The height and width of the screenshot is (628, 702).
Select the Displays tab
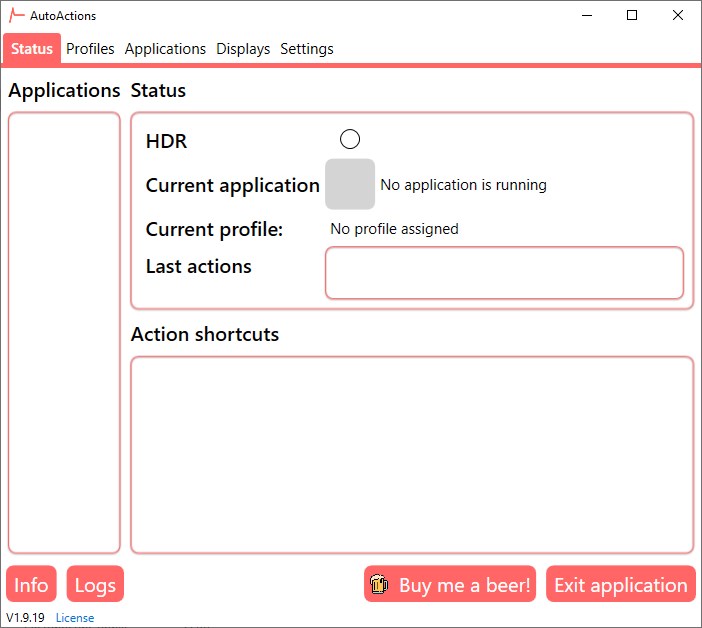(243, 49)
